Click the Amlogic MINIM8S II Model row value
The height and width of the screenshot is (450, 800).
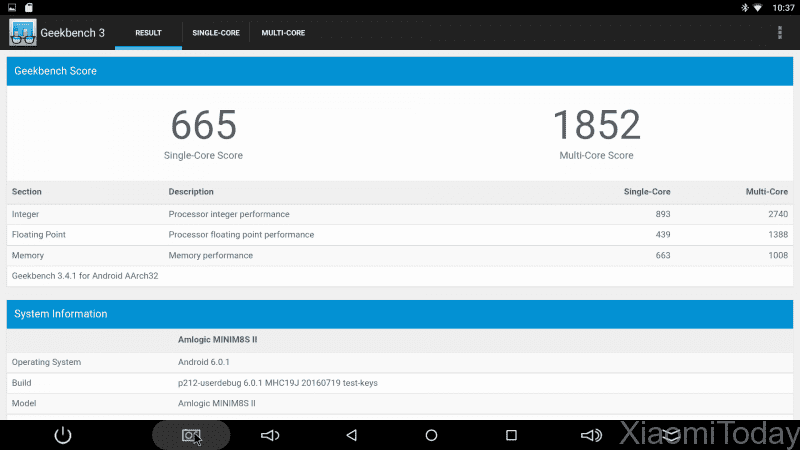pos(216,404)
